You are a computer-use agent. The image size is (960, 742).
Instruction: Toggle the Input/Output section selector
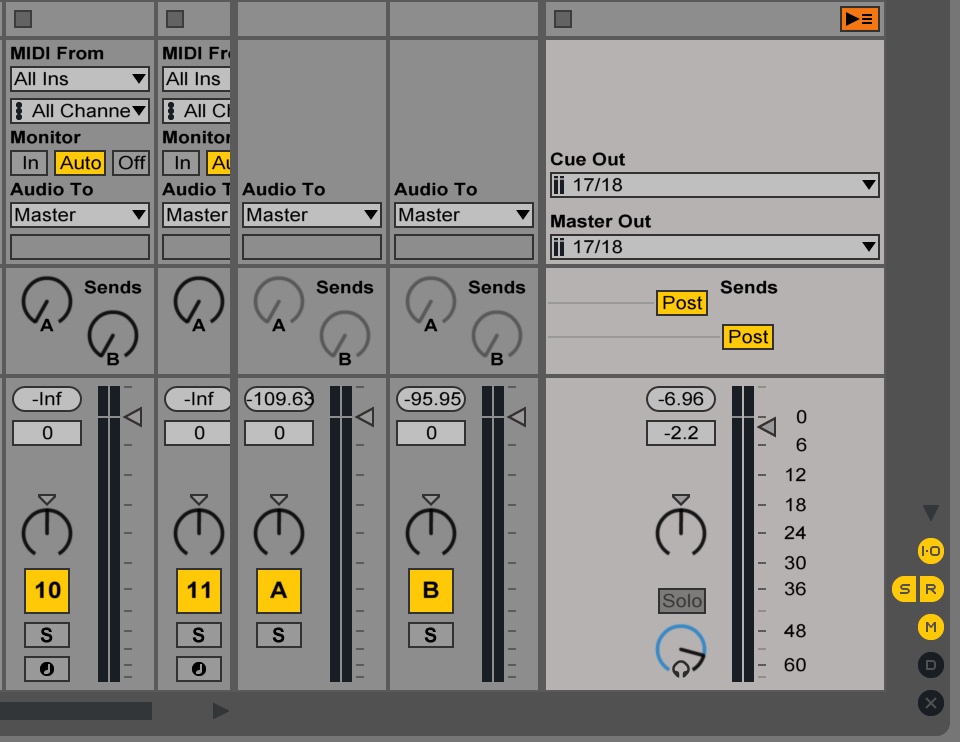[x=929, y=550]
